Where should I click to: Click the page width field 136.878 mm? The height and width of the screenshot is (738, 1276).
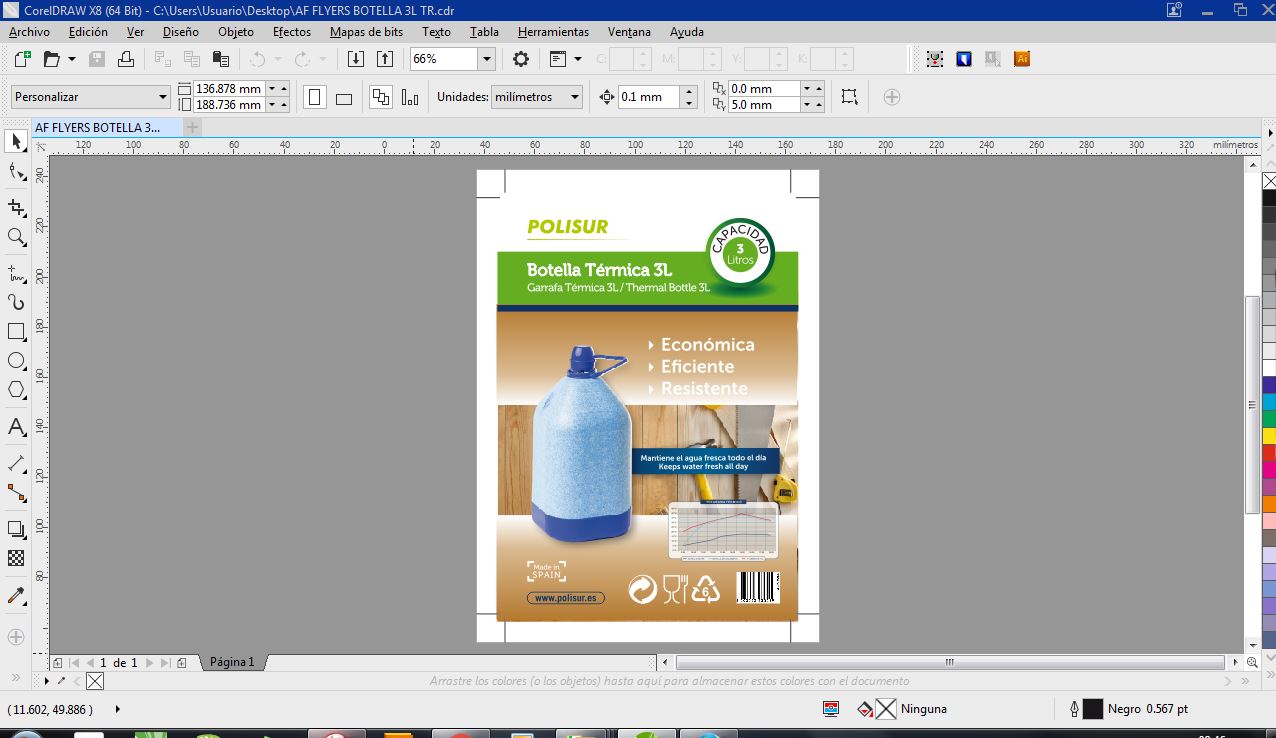click(x=229, y=89)
